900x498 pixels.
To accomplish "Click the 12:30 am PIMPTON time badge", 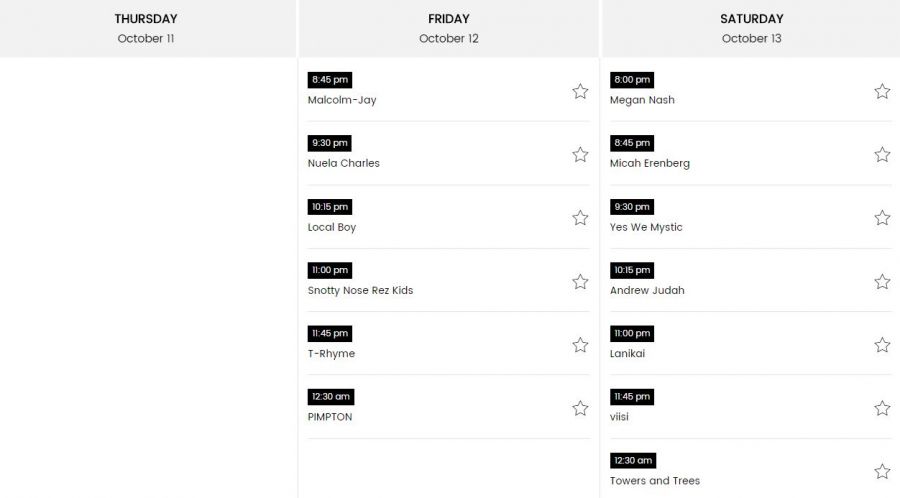I will click(x=331, y=396).
